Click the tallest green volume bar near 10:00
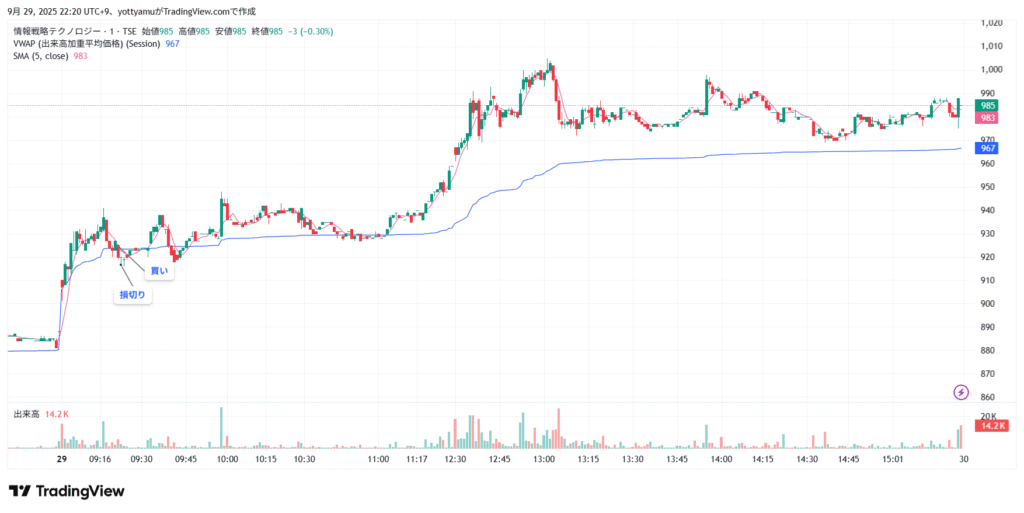Viewport: 1024px width, 513px height. pos(221,428)
